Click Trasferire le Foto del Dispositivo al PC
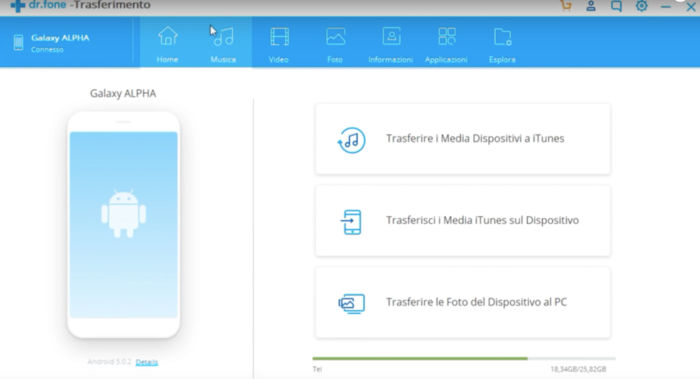 [462, 302]
